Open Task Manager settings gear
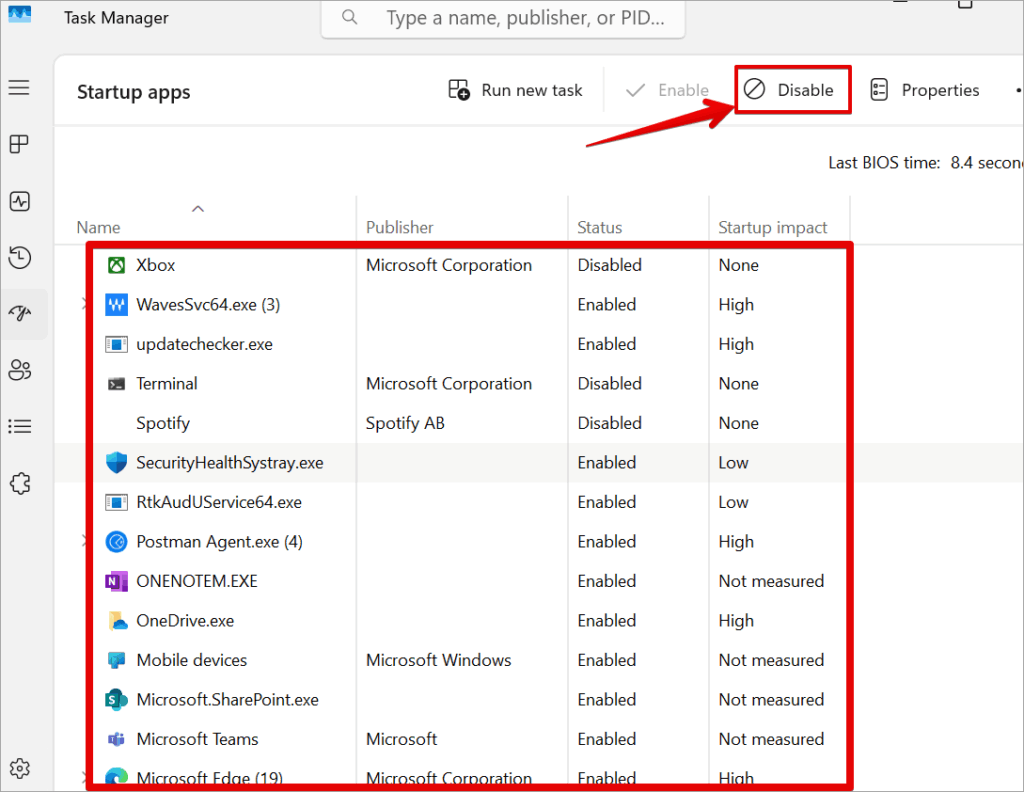This screenshot has height=792, width=1024. [x=20, y=768]
